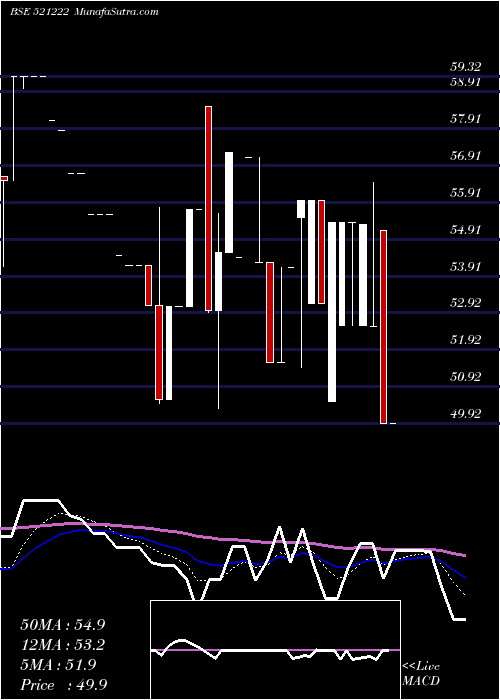Click inside the MACD indicator panel
This screenshot has width=500, height=700.
click(x=275, y=650)
